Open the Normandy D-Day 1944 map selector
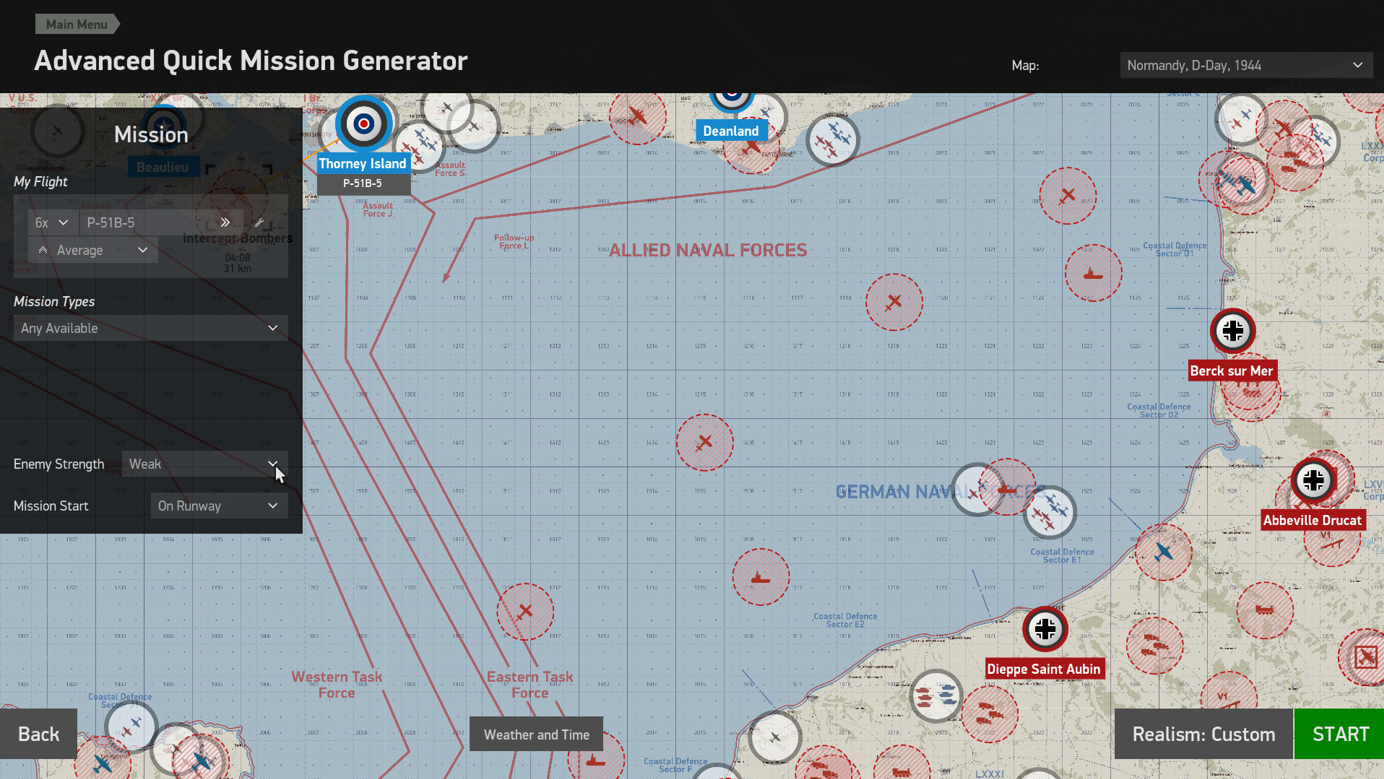The image size is (1384, 779). pos(1246,65)
